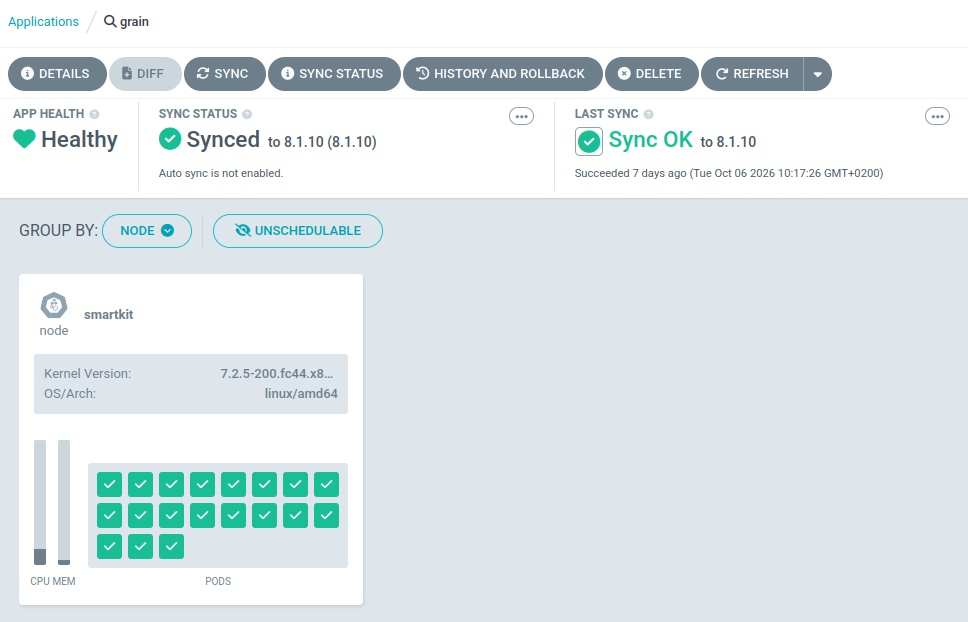Click the Kubernetes node icon on the smartkit card

[54, 305]
